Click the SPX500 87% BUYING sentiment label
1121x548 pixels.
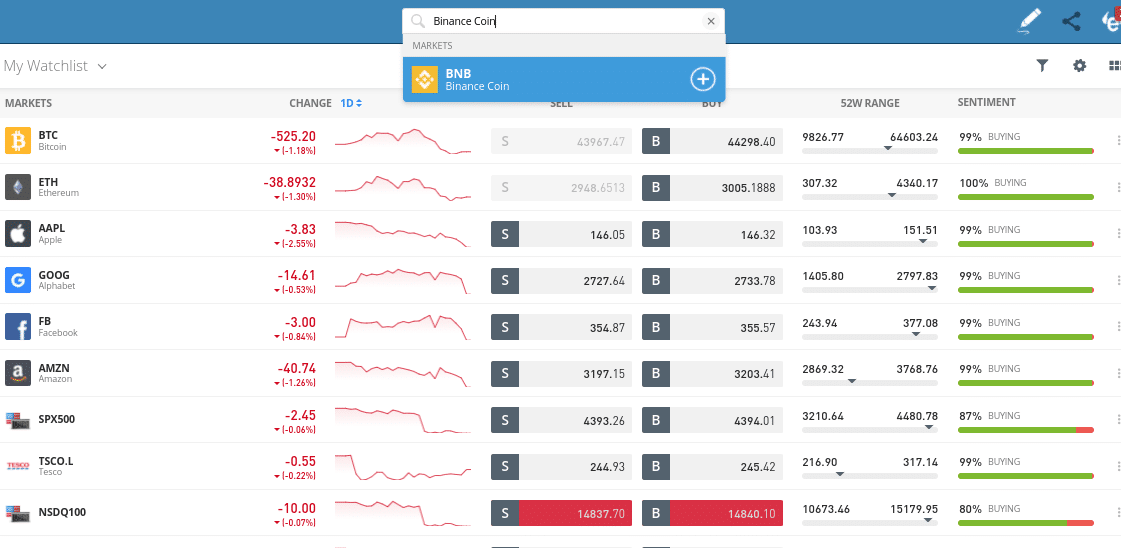989,415
